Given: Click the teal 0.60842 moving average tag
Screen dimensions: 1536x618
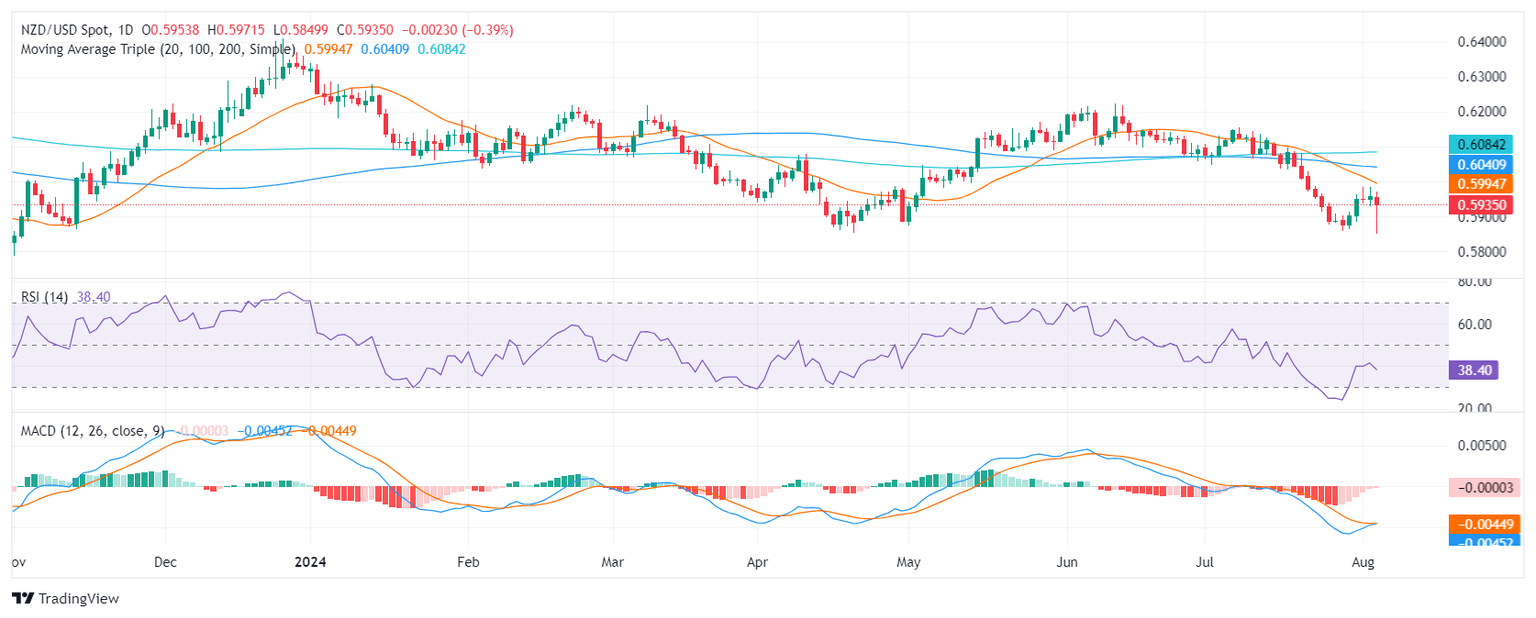Looking at the screenshot, I should 1483,145.
